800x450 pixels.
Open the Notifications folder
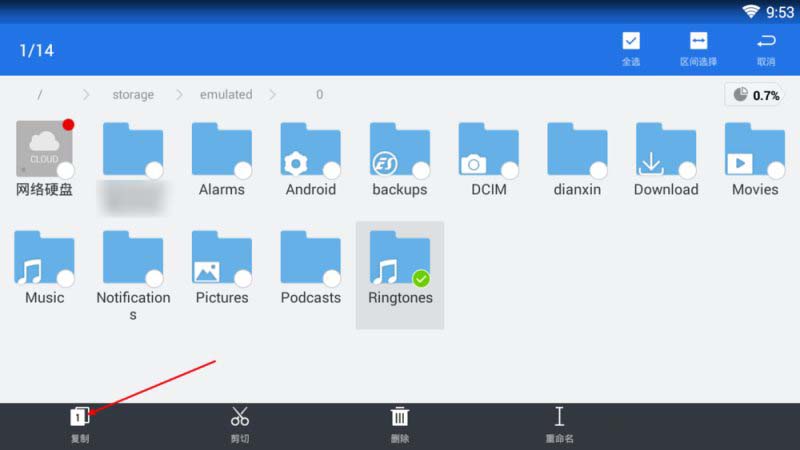pyautogui.click(x=133, y=257)
